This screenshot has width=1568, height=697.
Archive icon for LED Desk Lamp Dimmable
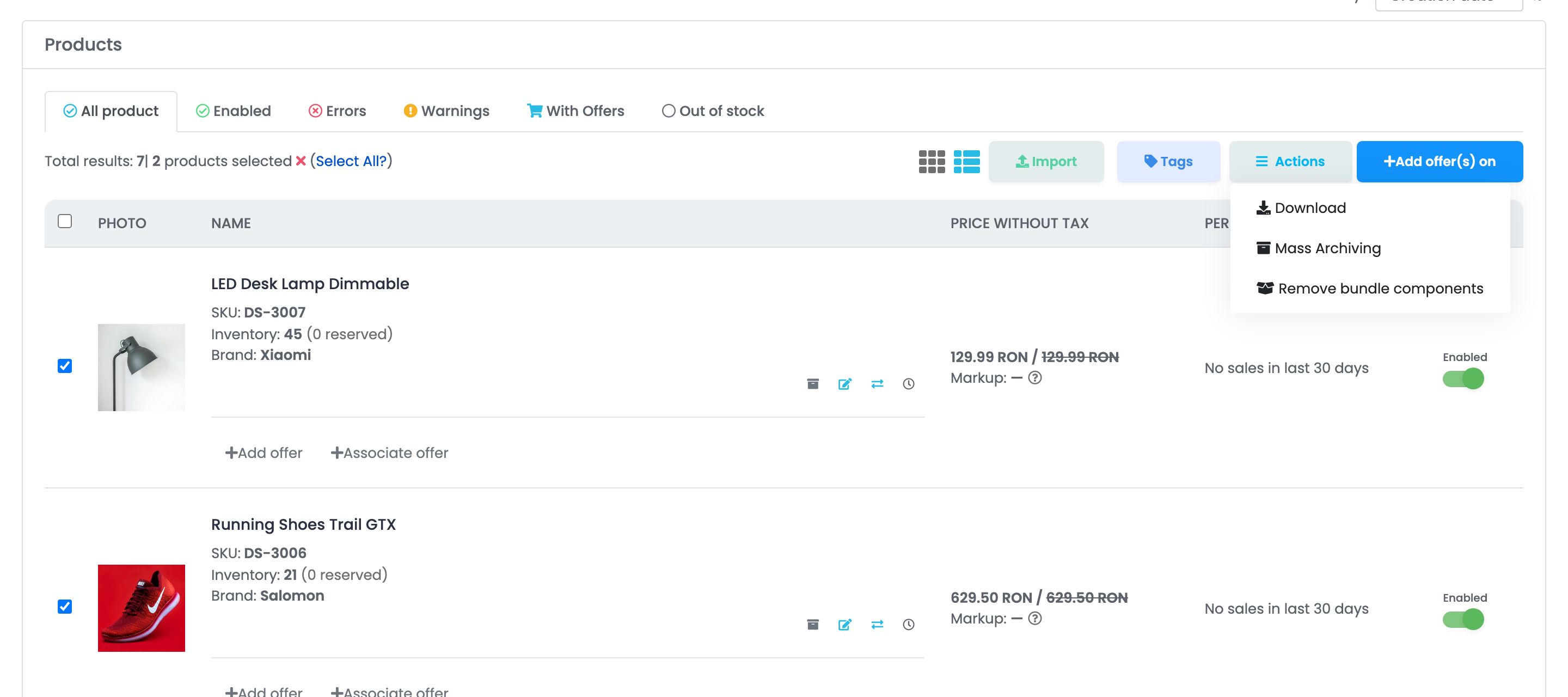pyautogui.click(x=813, y=383)
